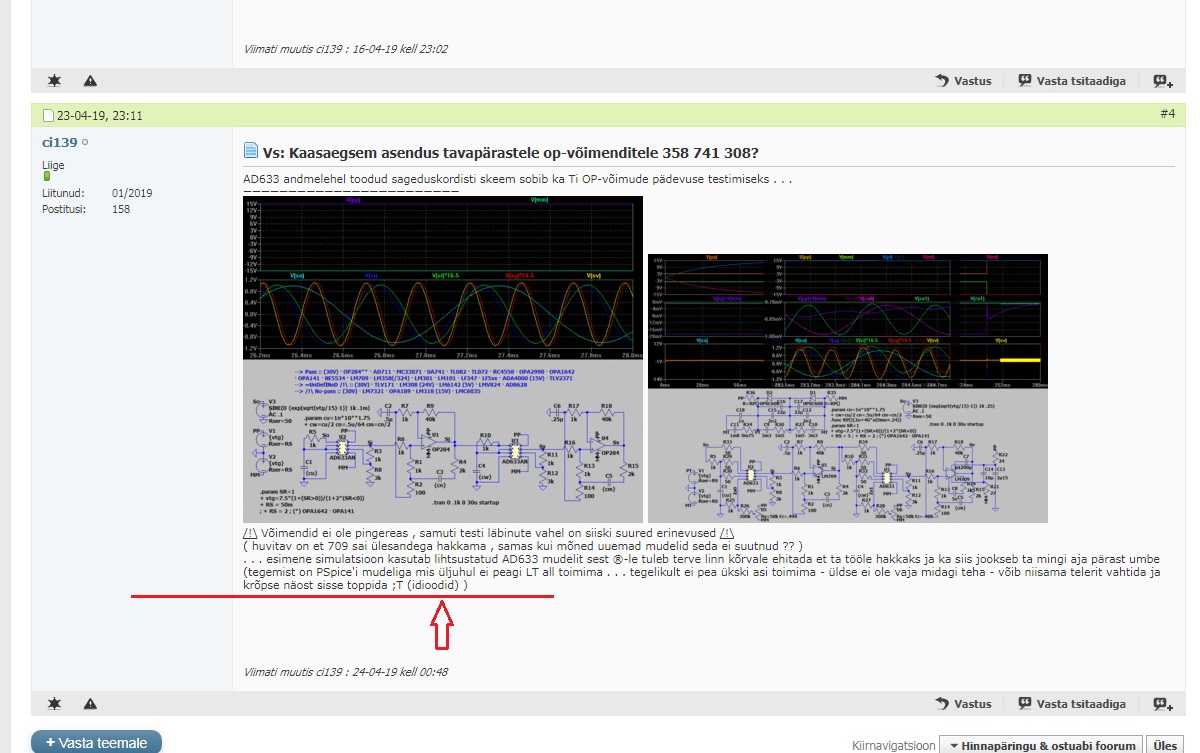Click the offline status circle beside ci139
1200x753 pixels.
(85, 143)
